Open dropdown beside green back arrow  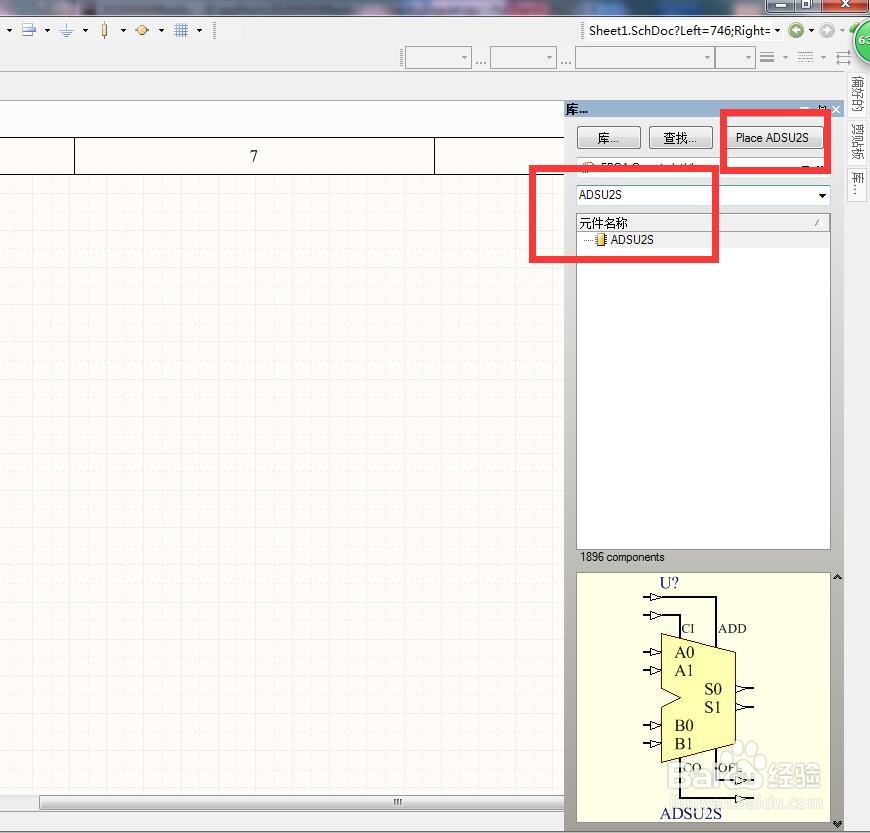click(x=811, y=31)
